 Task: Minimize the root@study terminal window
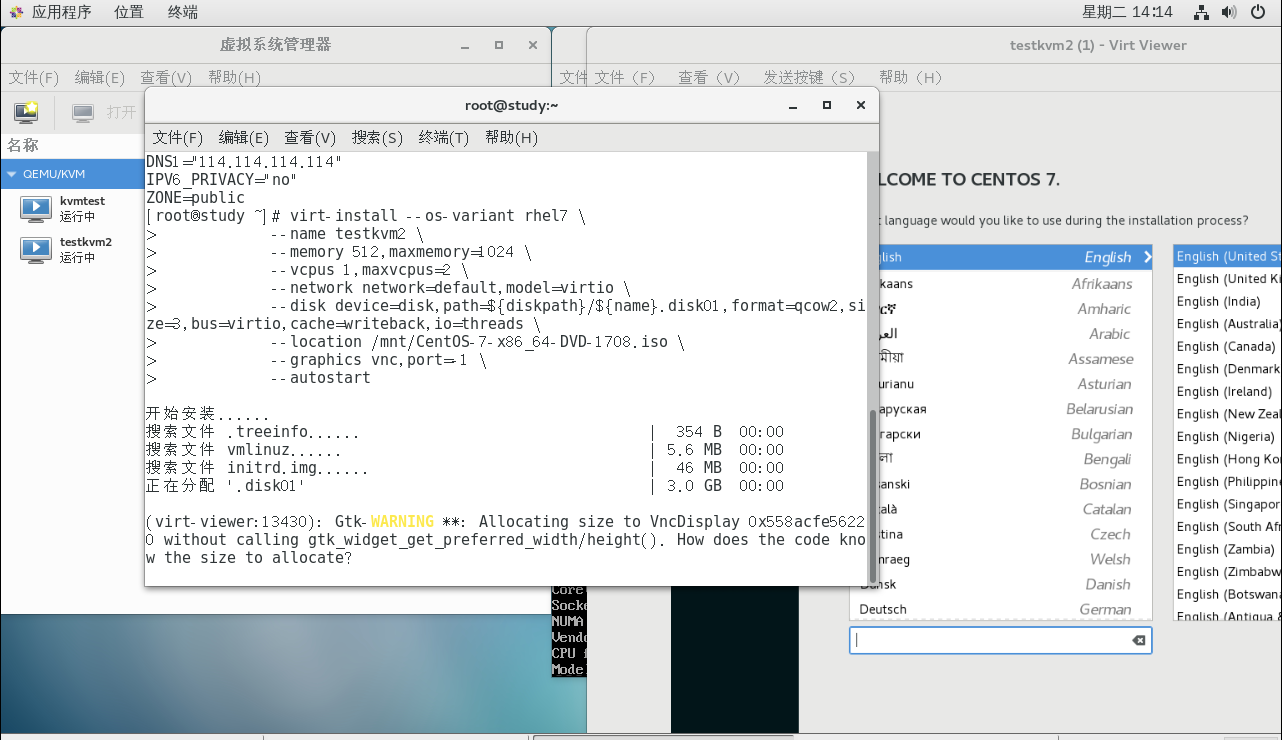click(x=793, y=105)
